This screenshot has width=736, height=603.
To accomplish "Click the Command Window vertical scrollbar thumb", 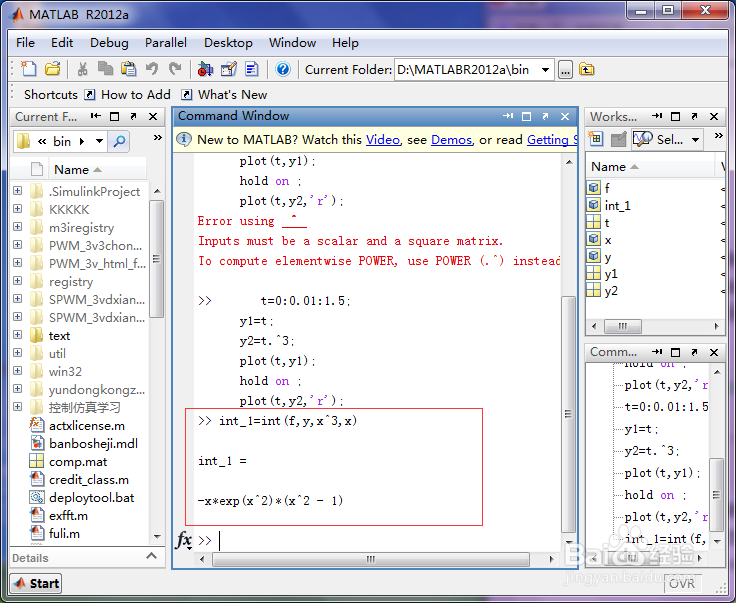I will click(568, 413).
